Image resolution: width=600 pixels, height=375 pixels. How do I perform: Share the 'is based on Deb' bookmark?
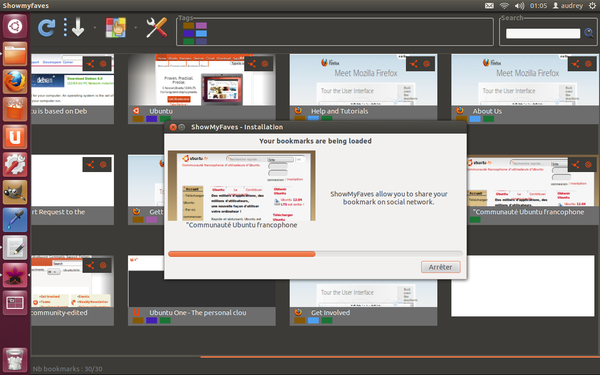coord(91,64)
